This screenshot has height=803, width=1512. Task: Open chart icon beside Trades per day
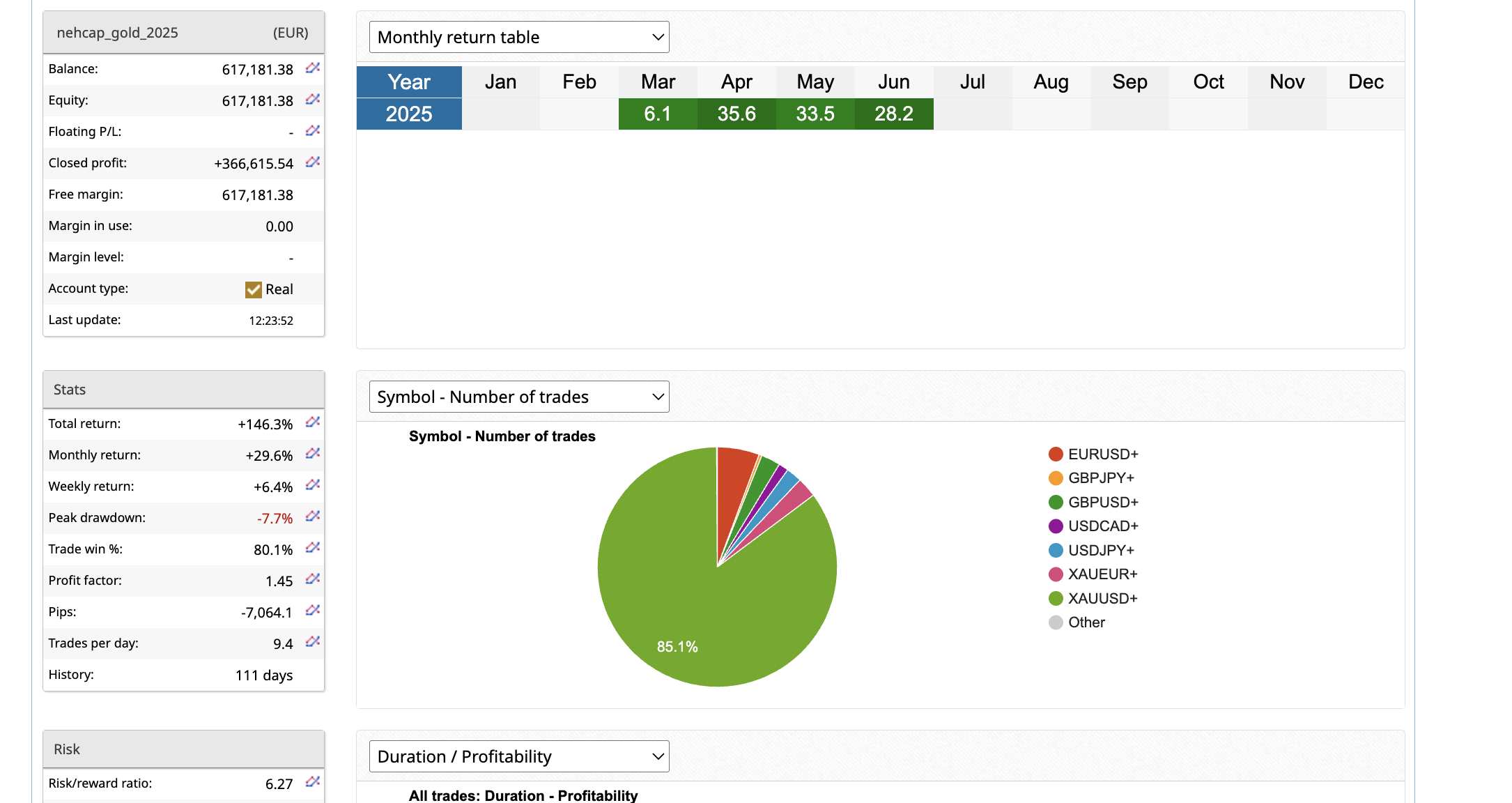click(x=312, y=642)
